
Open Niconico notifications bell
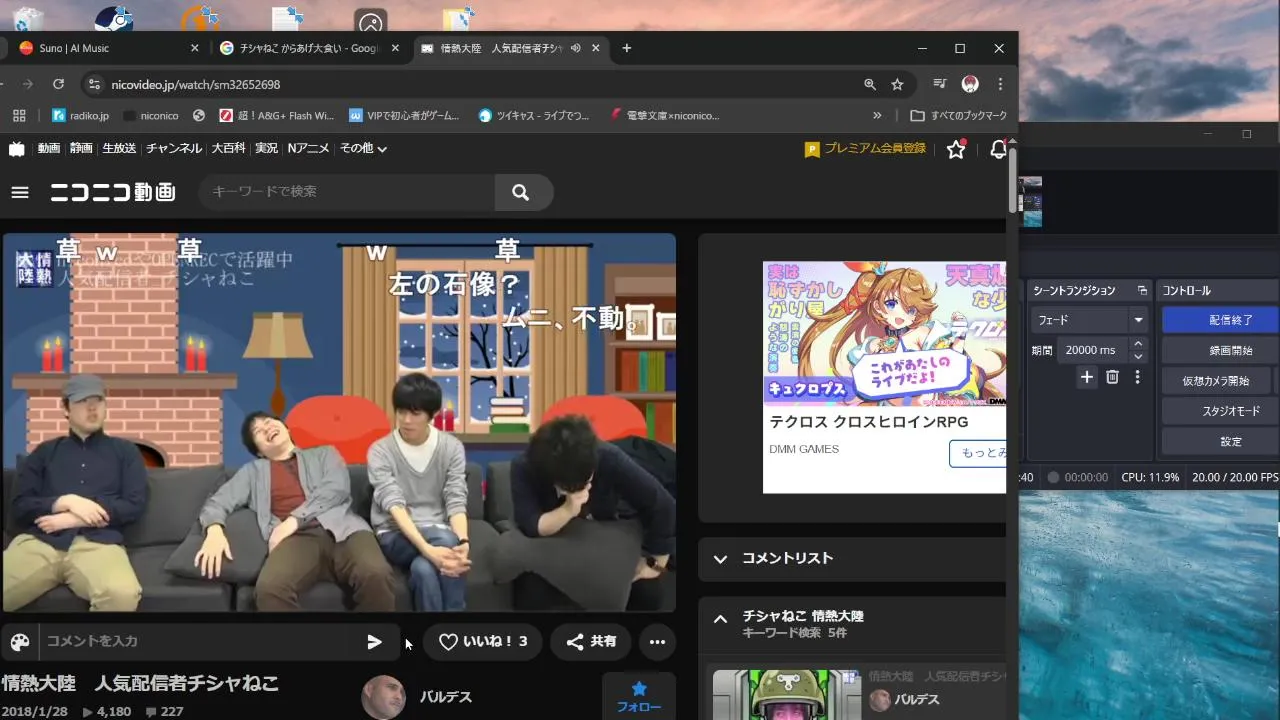[997, 149]
